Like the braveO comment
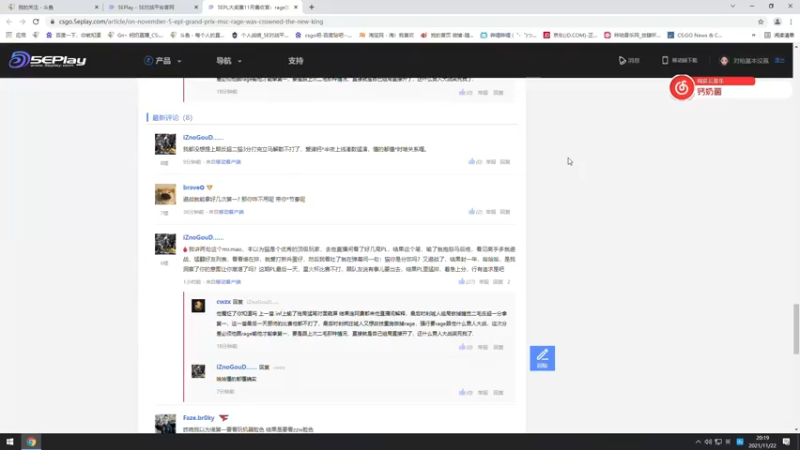This screenshot has height=450, width=800. pos(474,212)
